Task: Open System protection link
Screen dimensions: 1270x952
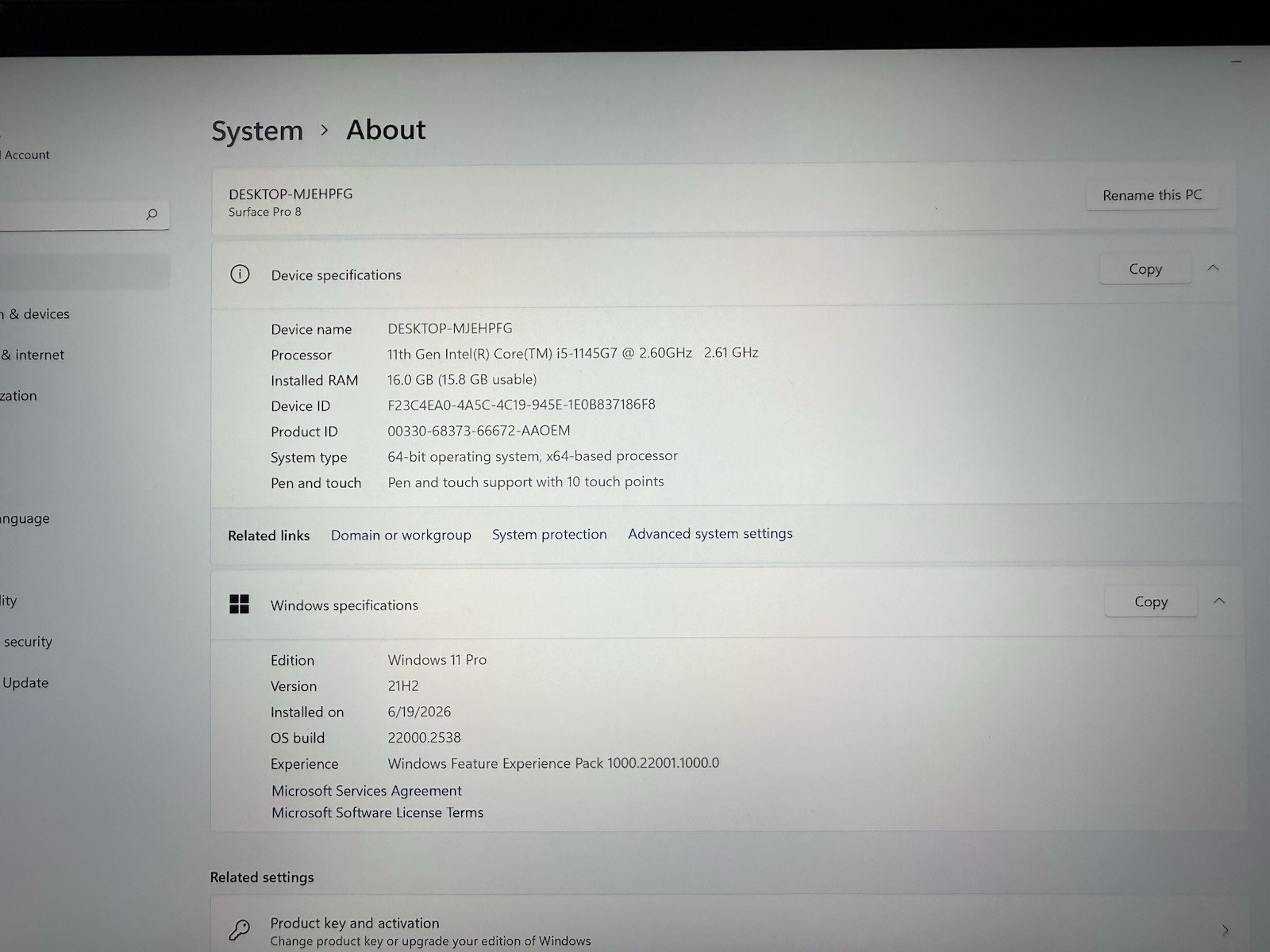Action: (549, 535)
